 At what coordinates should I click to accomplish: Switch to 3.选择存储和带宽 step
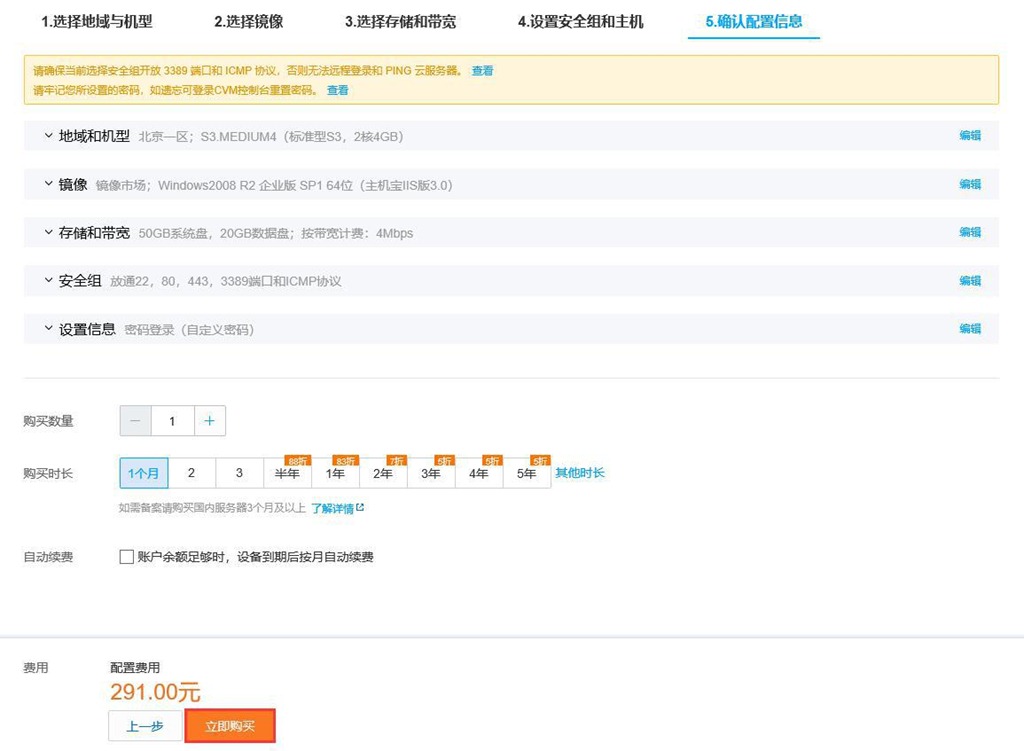tap(400, 21)
